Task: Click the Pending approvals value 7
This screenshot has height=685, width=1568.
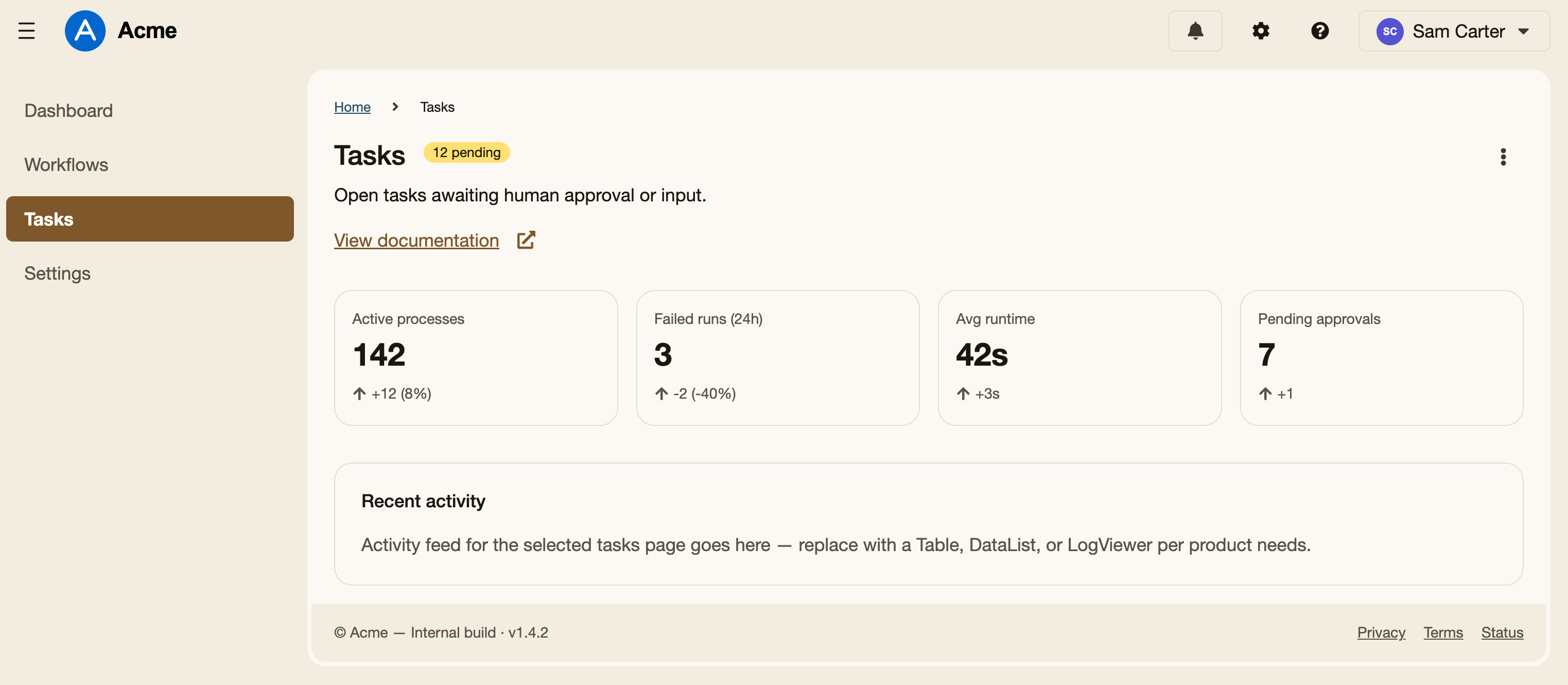Action: (x=1266, y=355)
